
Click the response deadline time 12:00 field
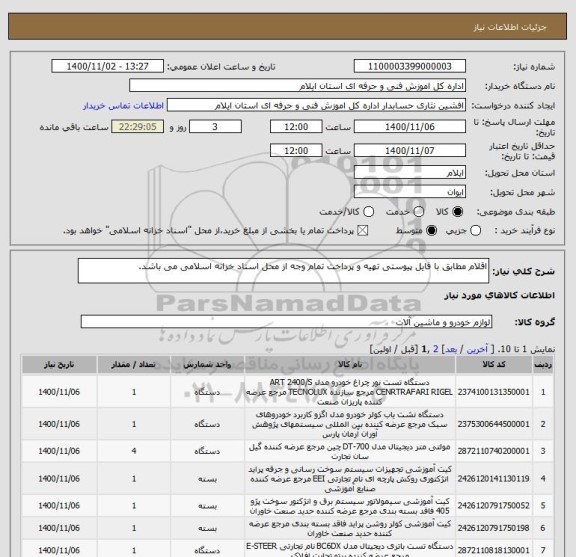point(296,127)
